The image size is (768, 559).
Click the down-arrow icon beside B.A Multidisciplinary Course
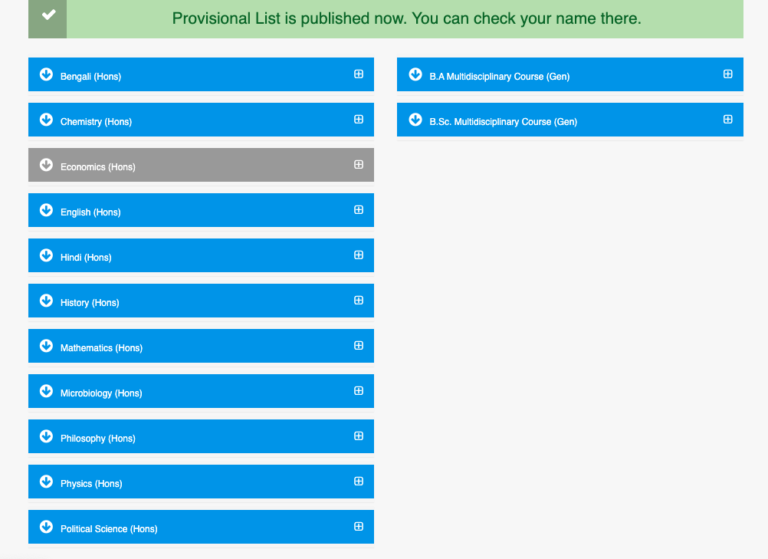pyautogui.click(x=415, y=74)
